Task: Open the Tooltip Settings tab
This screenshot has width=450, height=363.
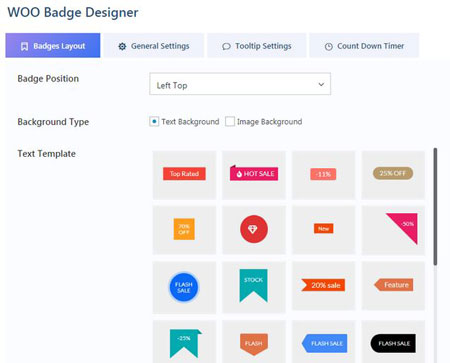Action: coord(257,45)
